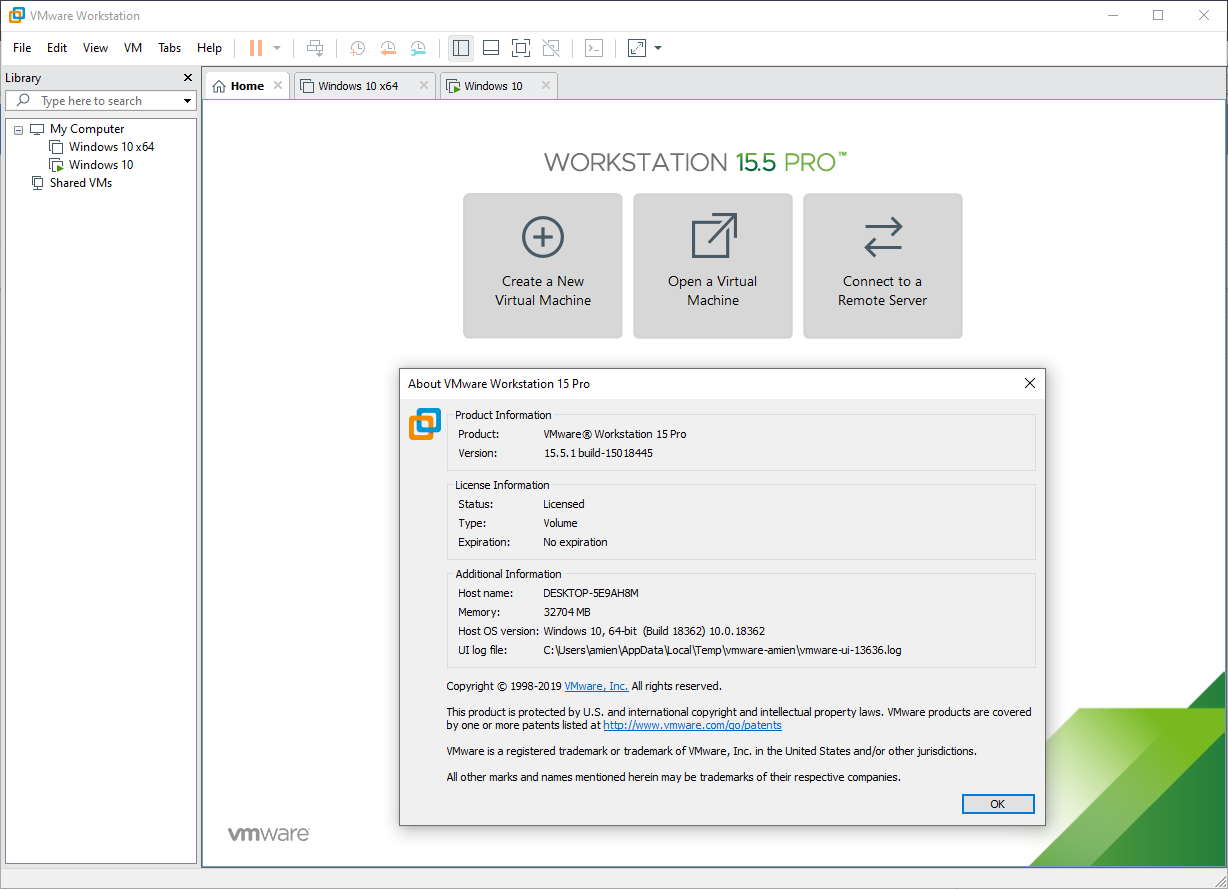Click the Host OS version value
This screenshot has width=1228, height=889.
click(x=654, y=631)
